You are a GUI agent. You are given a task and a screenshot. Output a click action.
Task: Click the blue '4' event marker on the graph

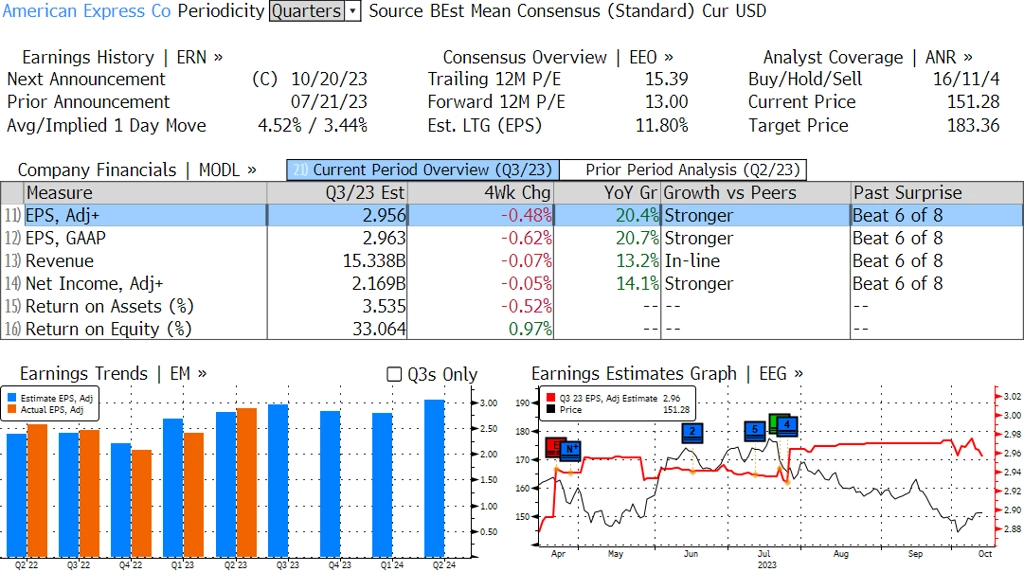[x=788, y=426]
